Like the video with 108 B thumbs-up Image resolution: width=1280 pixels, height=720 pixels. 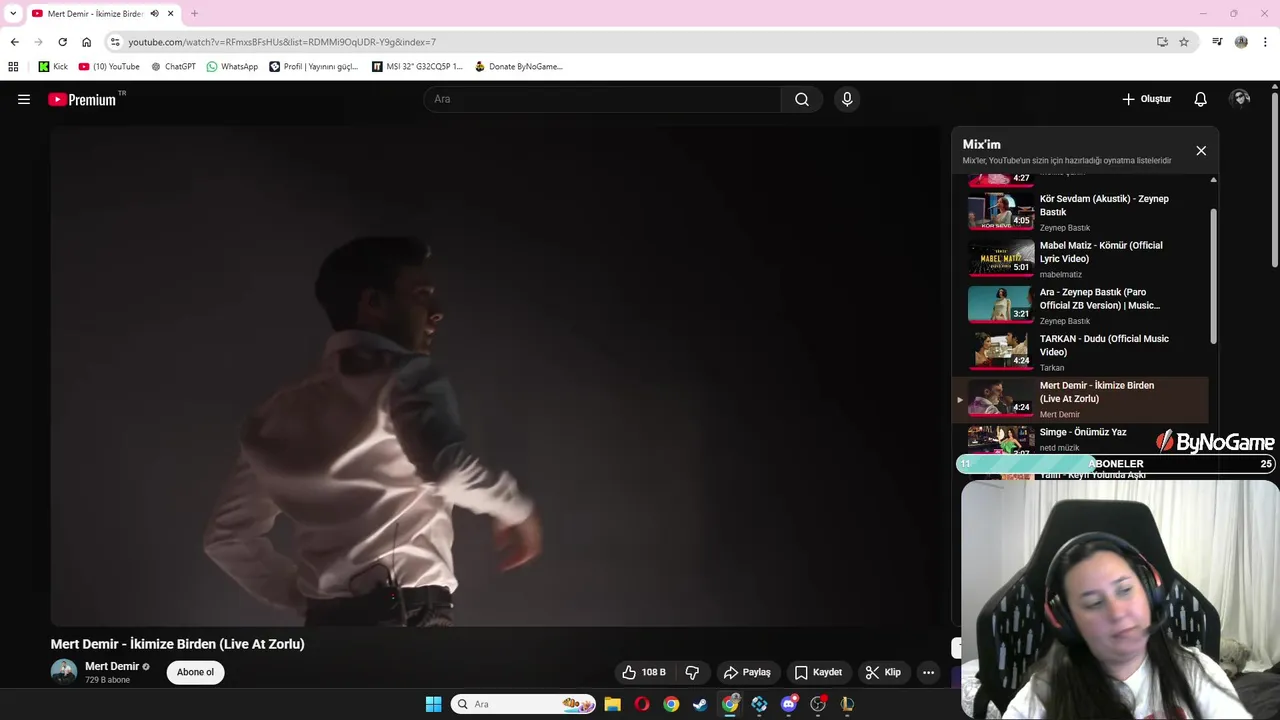pyautogui.click(x=643, y=672)
